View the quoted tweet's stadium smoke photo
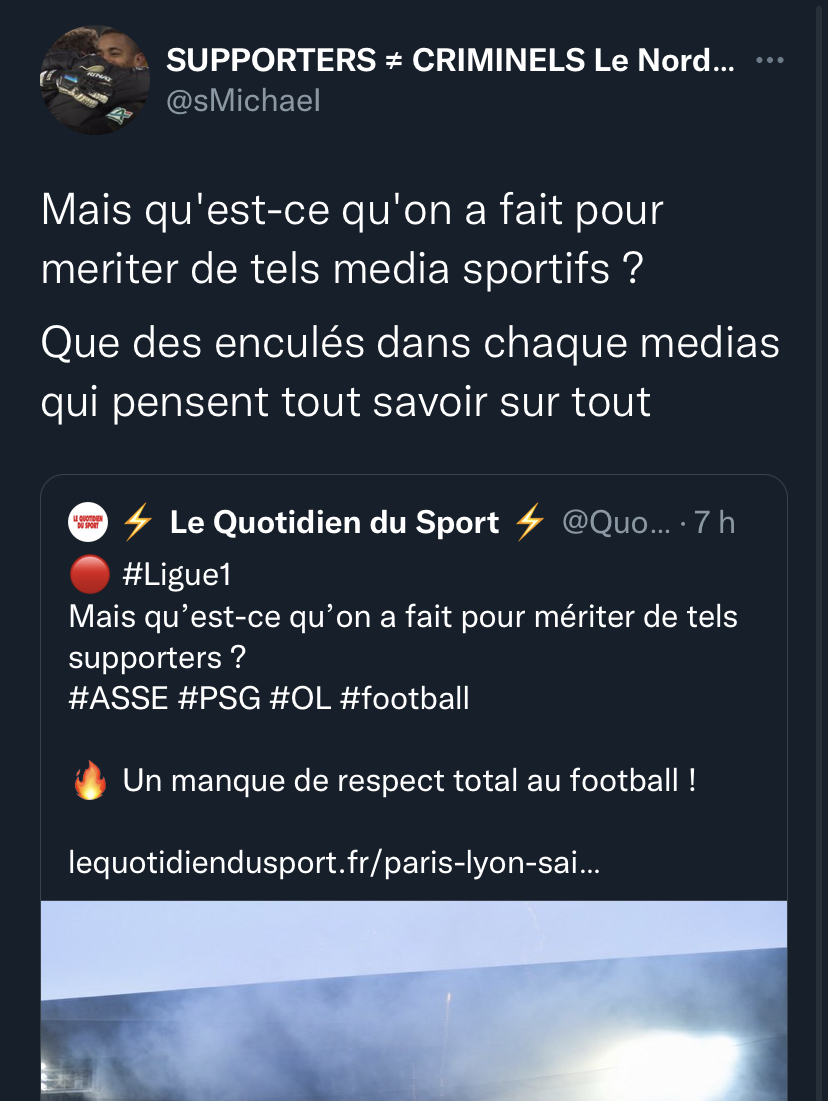Screen dimensions: 828x1101 [414, 1000]
